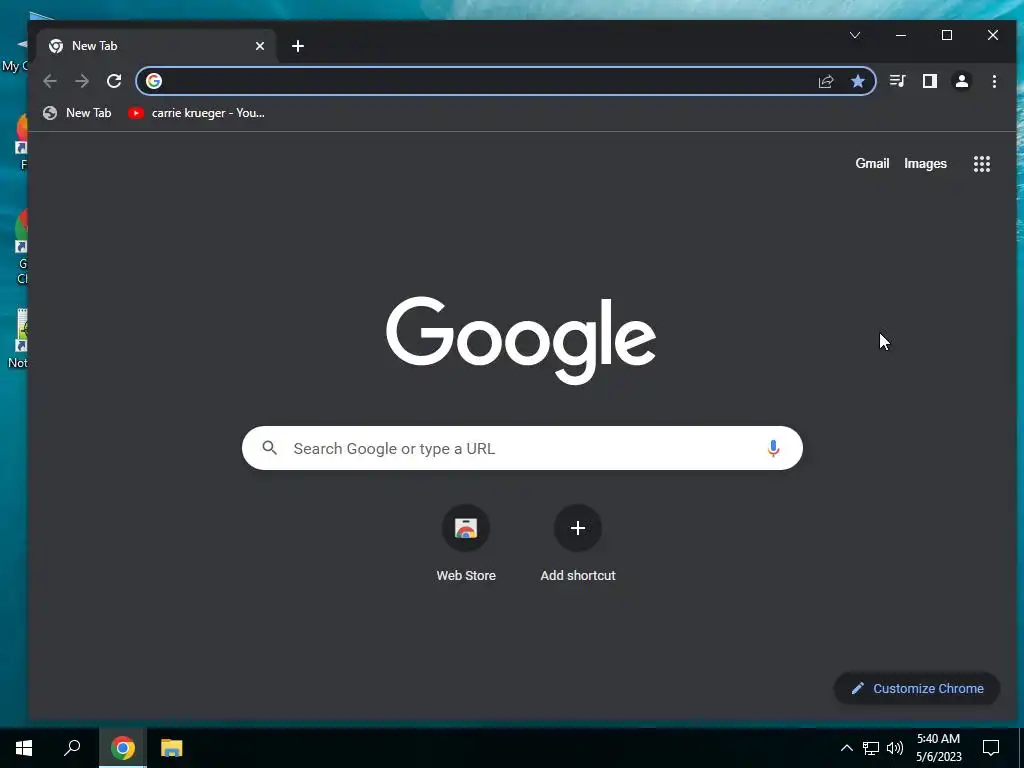The height and width of the screenshot is (768, 1024).
Task: Share this page via the share icon
Action: 825,81
